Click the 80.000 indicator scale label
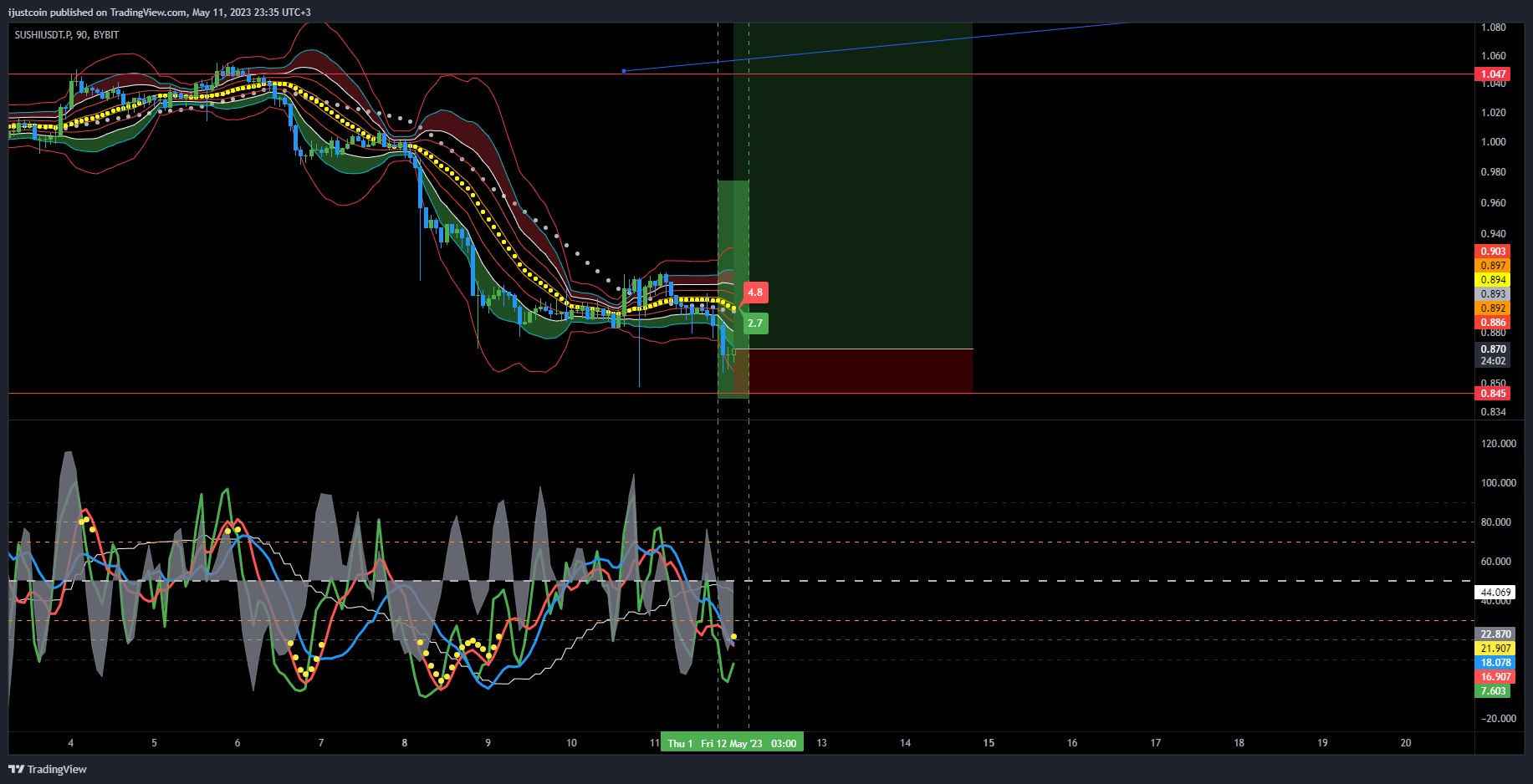Screen dimensions: 1533x784 pyautogui.click(x=1496, y=522)
